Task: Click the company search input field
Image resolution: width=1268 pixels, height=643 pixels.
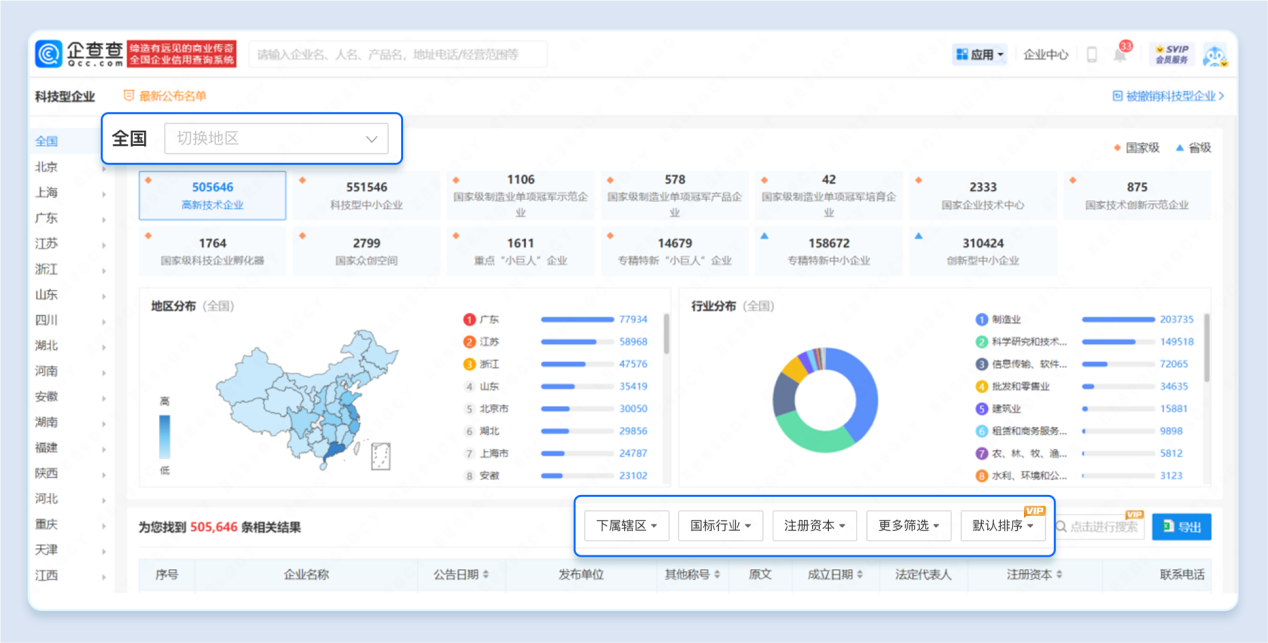Action: tap(398, 55)
